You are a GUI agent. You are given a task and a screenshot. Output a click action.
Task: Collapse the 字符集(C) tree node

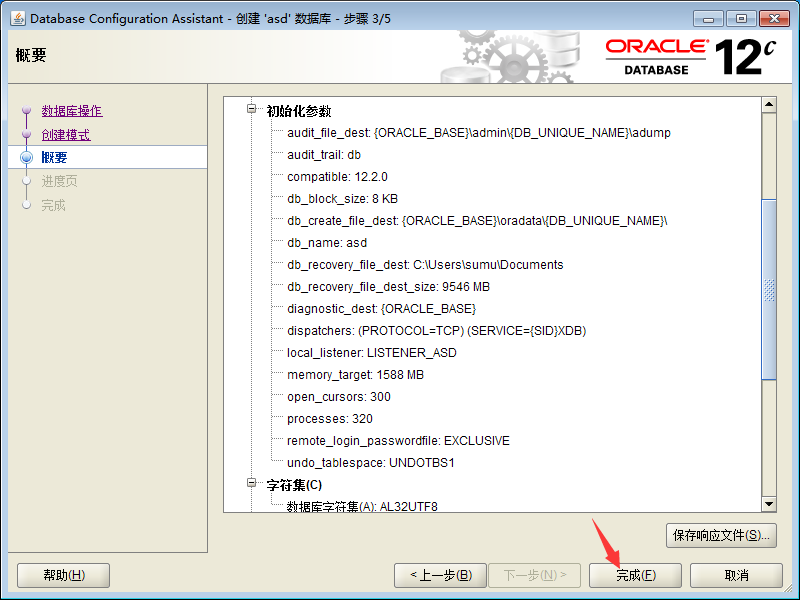pos(252,482)
